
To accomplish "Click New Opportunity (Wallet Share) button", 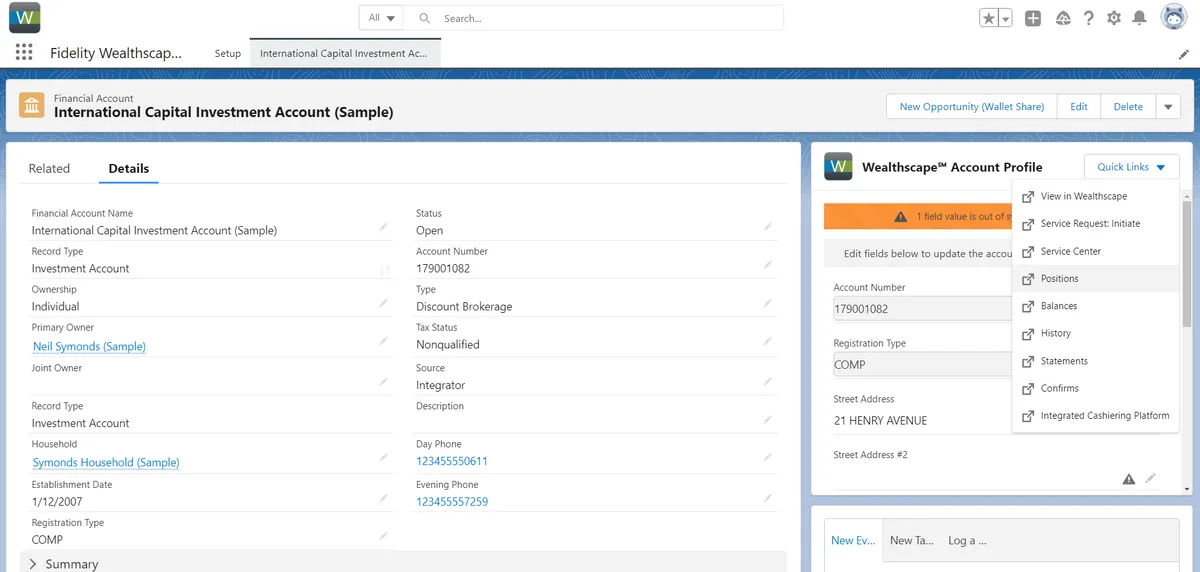I will pyautogui.click(x=972, y=107).
